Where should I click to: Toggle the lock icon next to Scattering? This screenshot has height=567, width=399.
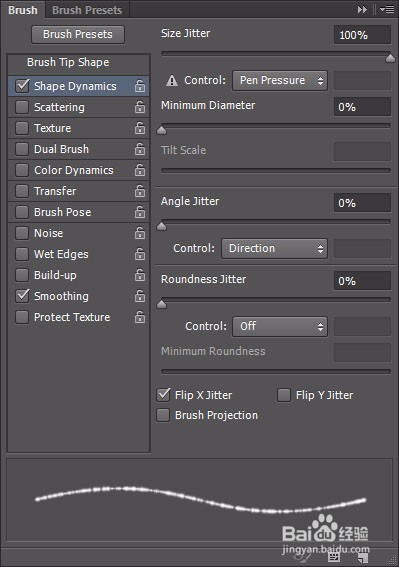140,107
